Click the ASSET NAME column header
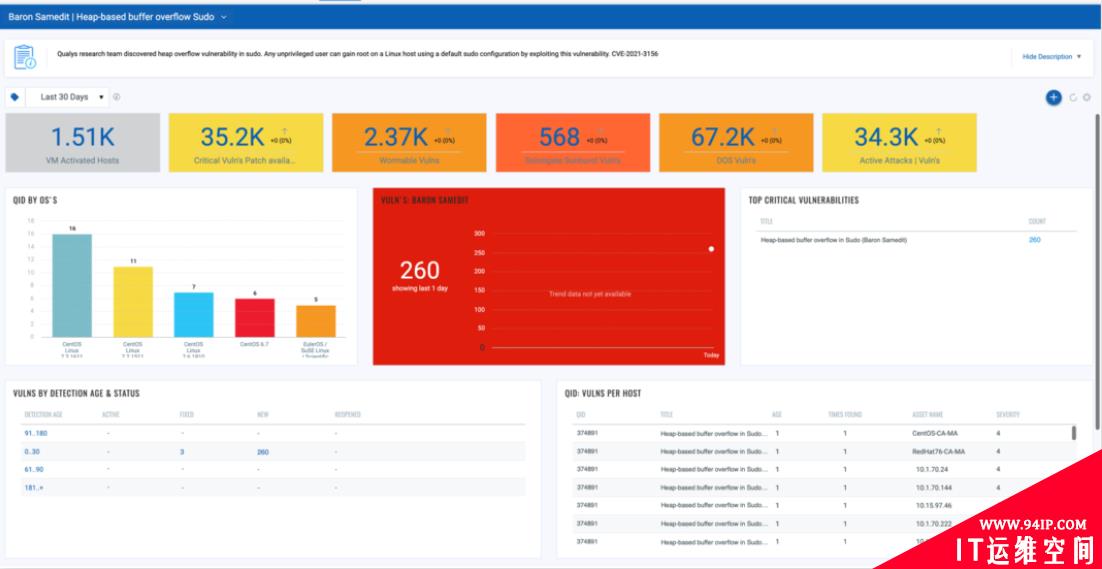Screen dimensions: 1102x569 pyautogui.click(x=928, y=414)
